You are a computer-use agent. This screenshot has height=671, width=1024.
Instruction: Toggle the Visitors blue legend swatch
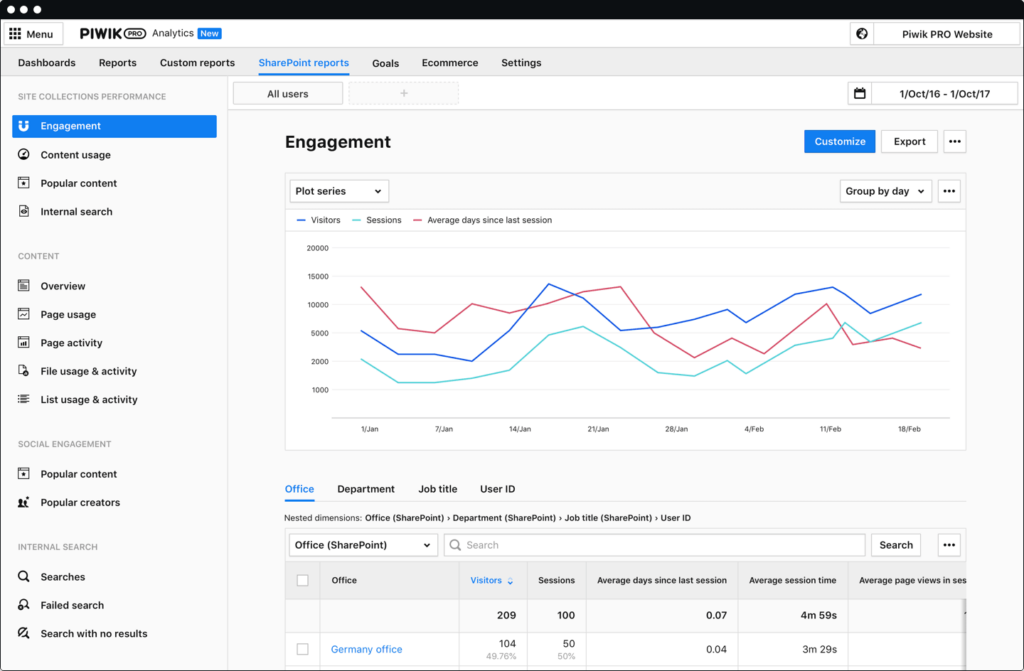(301, 220)
